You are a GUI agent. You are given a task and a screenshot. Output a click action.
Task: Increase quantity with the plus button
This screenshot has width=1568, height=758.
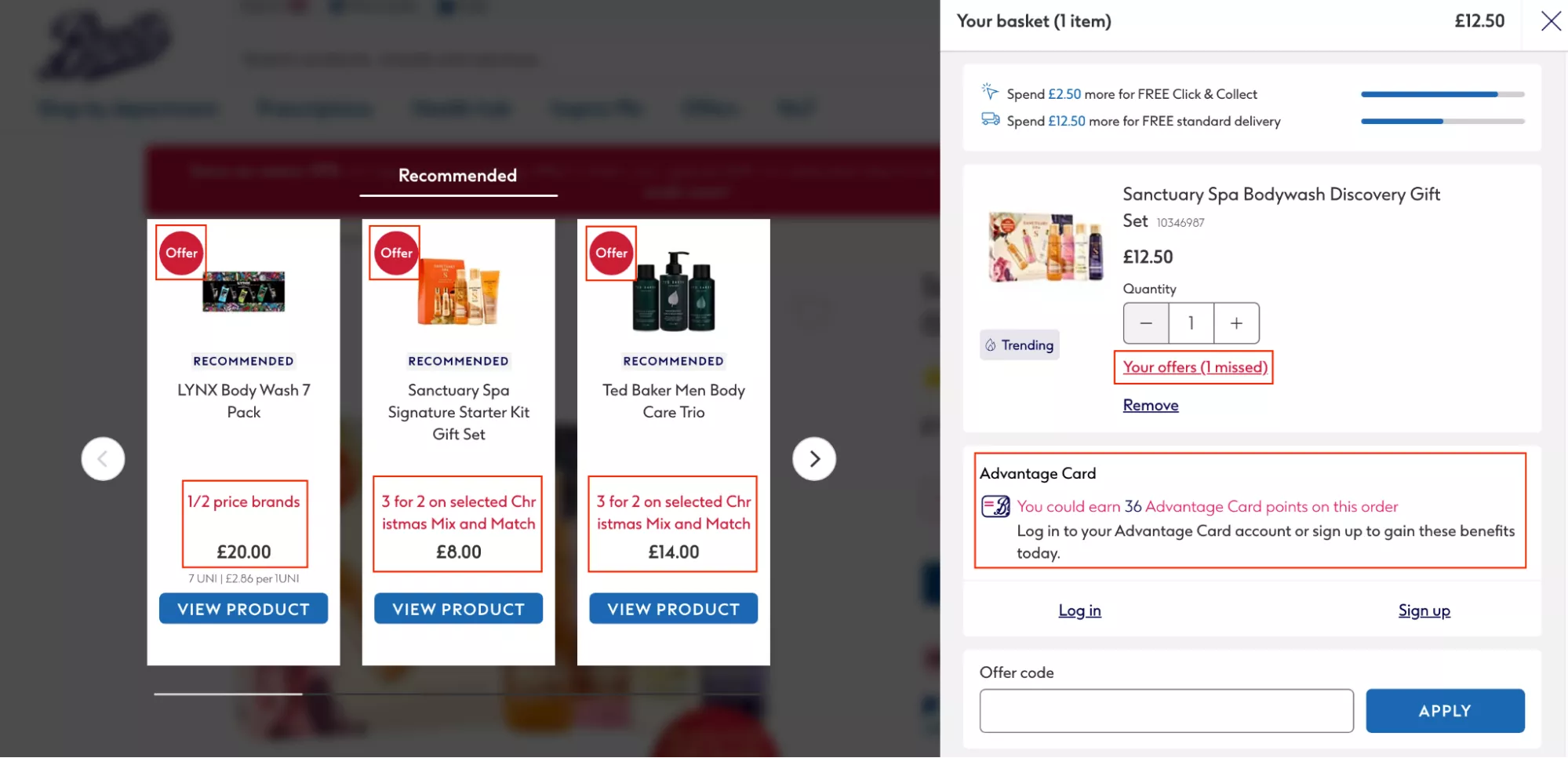(x=1236, y=323)
